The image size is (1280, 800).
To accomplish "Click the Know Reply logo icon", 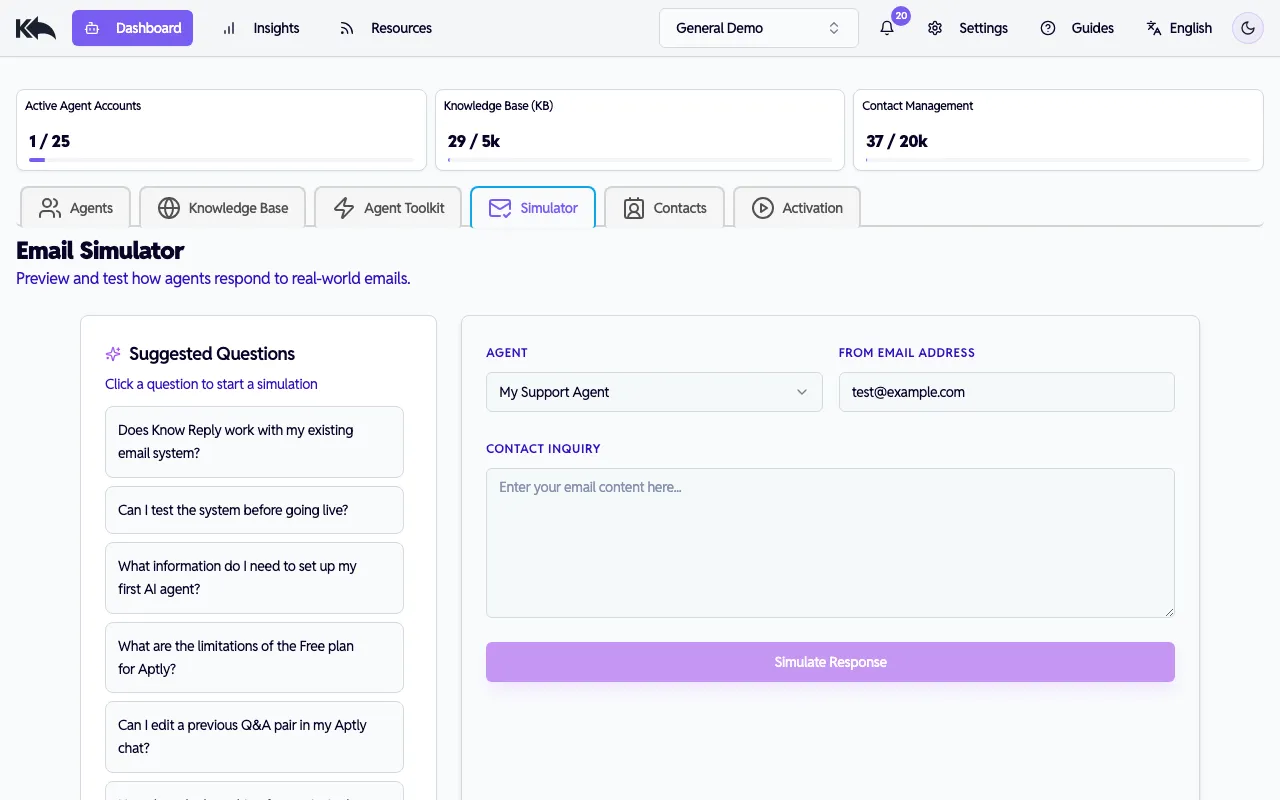I will 36,28.
